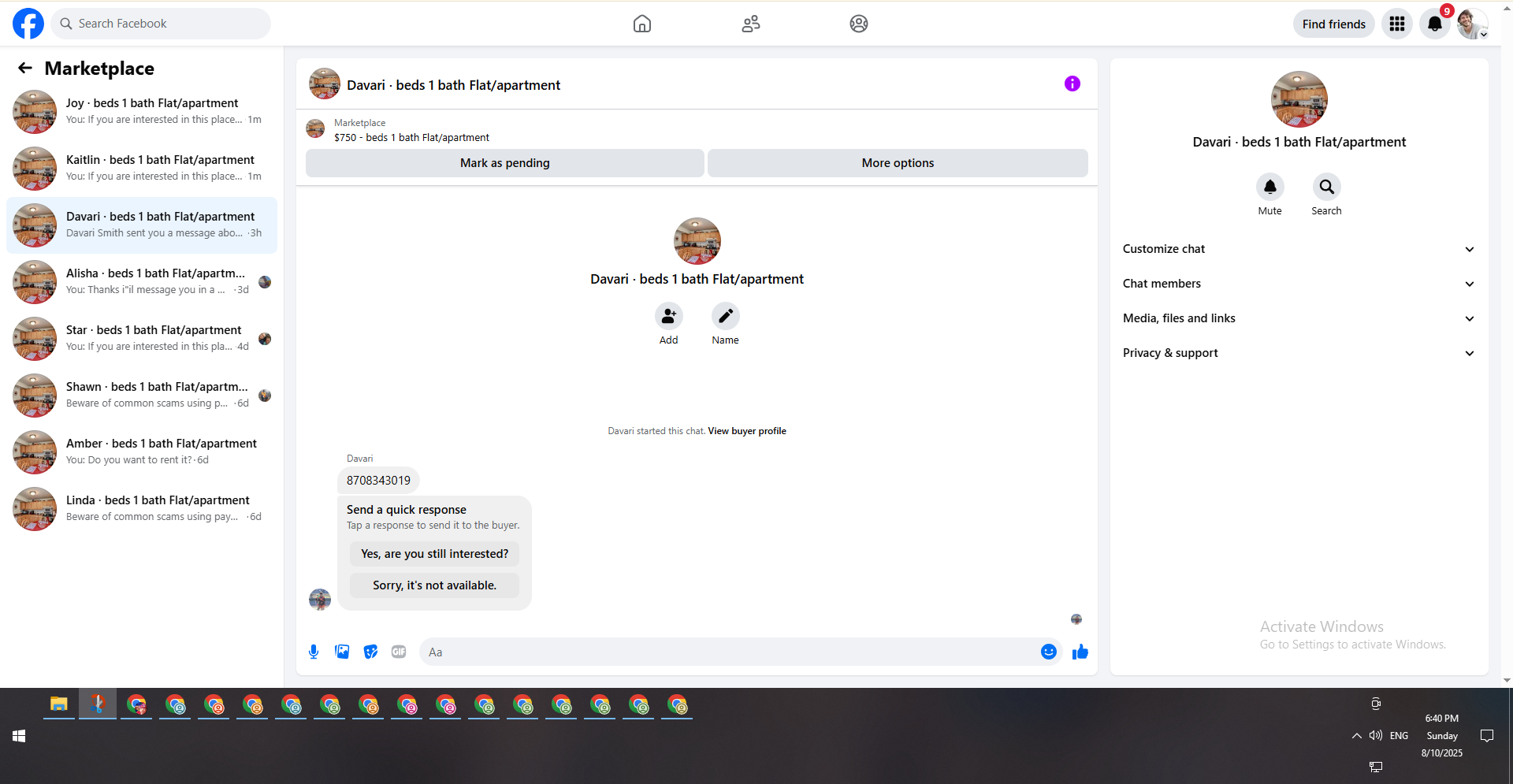Send 'Sorry, it's not available.' response
Viewport: 1513px width, 784px height.
point(435,585)
